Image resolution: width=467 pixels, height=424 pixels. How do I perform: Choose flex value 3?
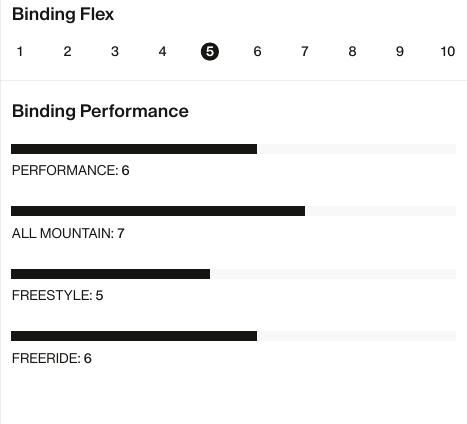(x=115, y=52)
